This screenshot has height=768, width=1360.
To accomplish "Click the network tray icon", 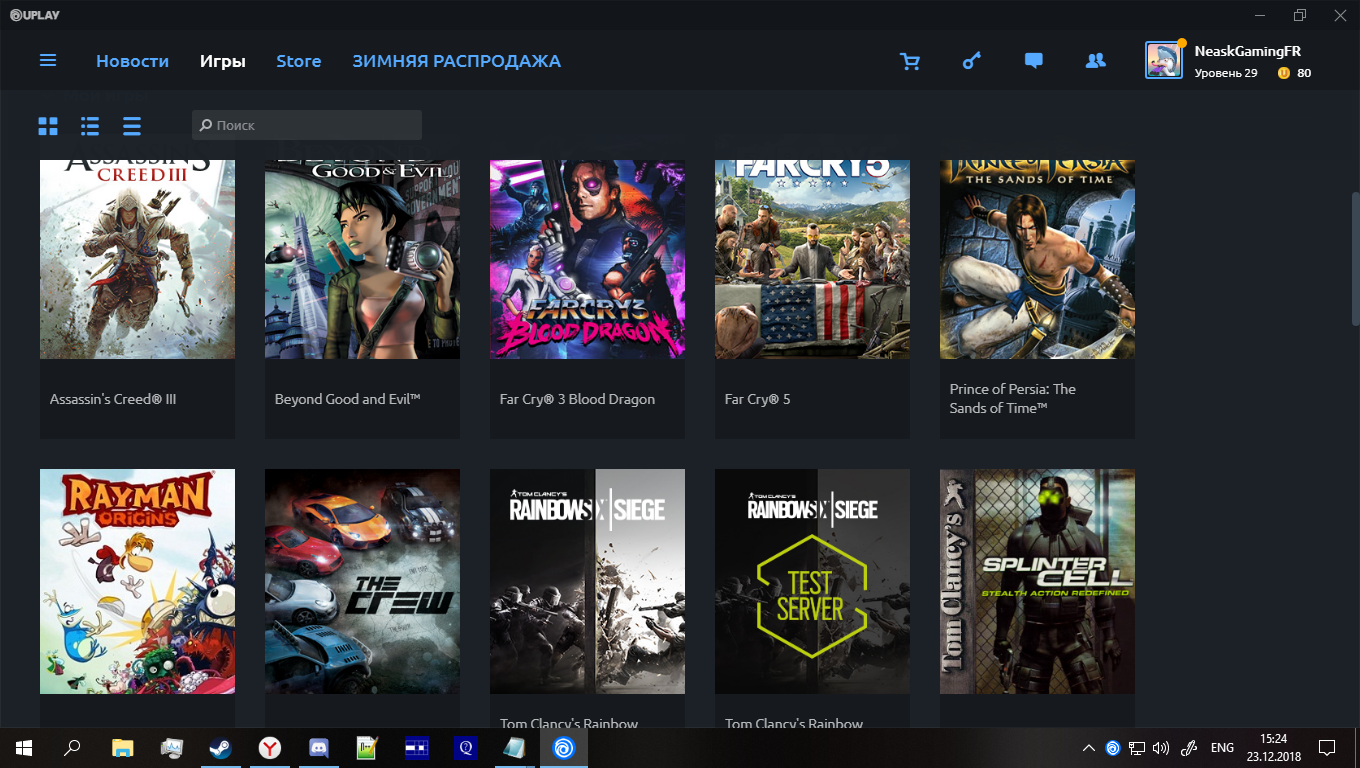I will pyautogui.click(x=1137, y=747).
